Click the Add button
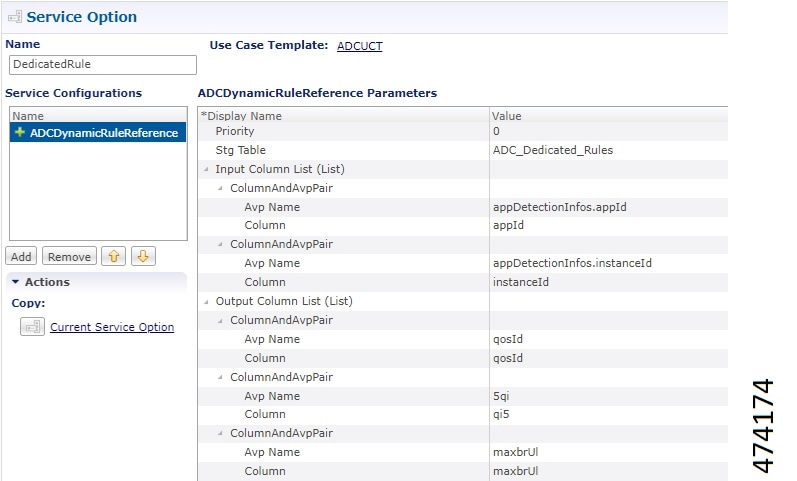This screenshot has height=481, width=797. tap(21, 257)
